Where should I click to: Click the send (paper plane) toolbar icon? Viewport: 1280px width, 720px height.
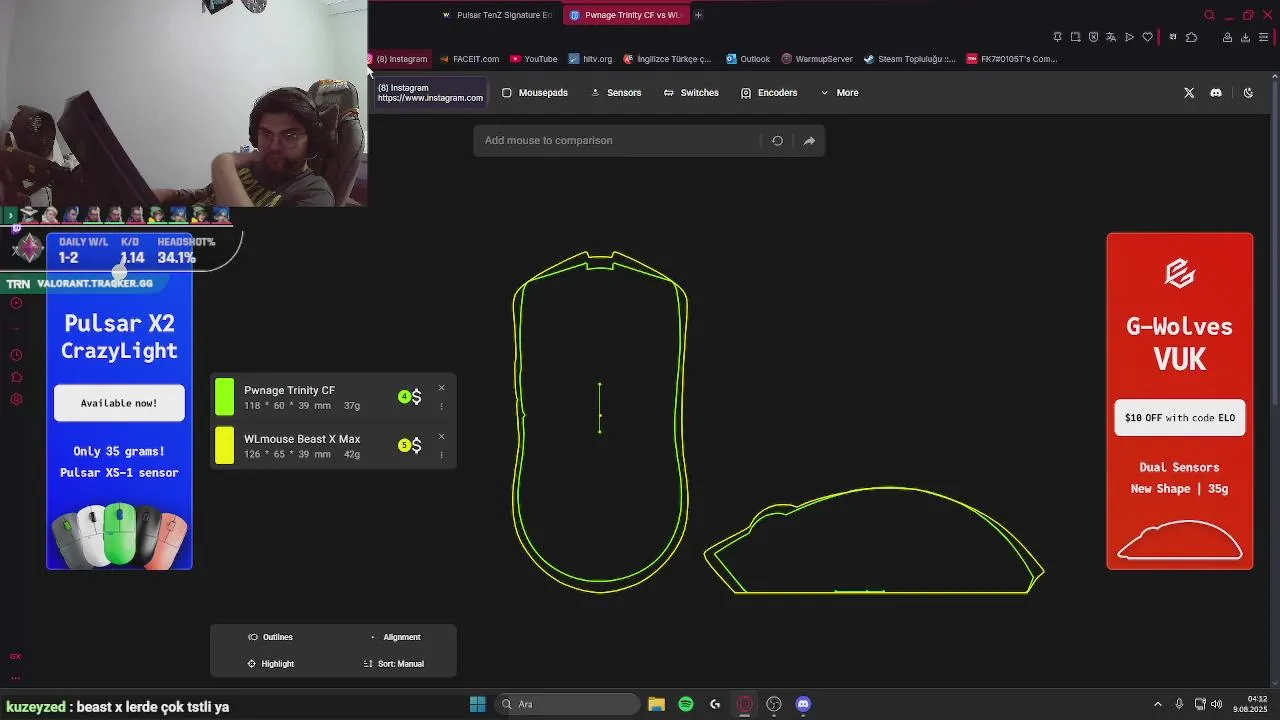click(1129, 38)
